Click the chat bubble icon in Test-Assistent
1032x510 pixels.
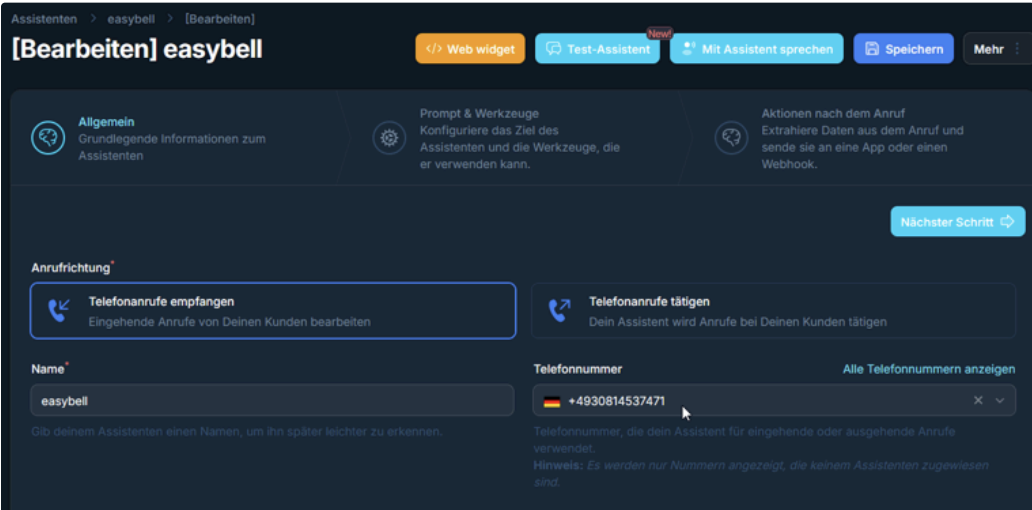coord(554,49)
